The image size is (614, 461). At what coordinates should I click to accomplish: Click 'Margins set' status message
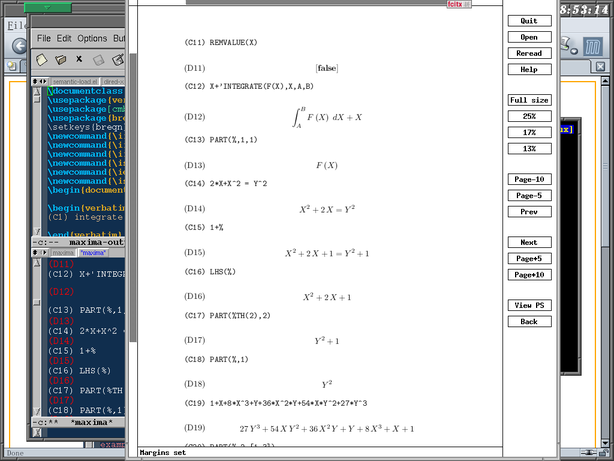tap(163, 452)
